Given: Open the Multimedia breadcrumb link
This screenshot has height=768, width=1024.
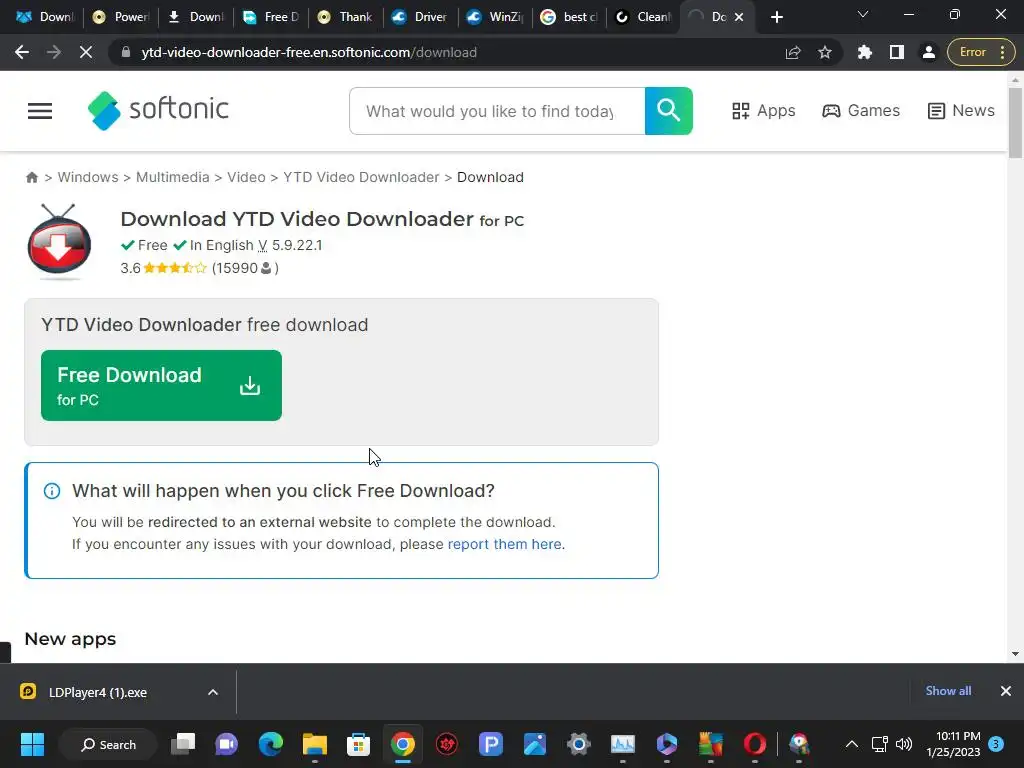Looking at the screenshot, I should click(x=172, y=178).
